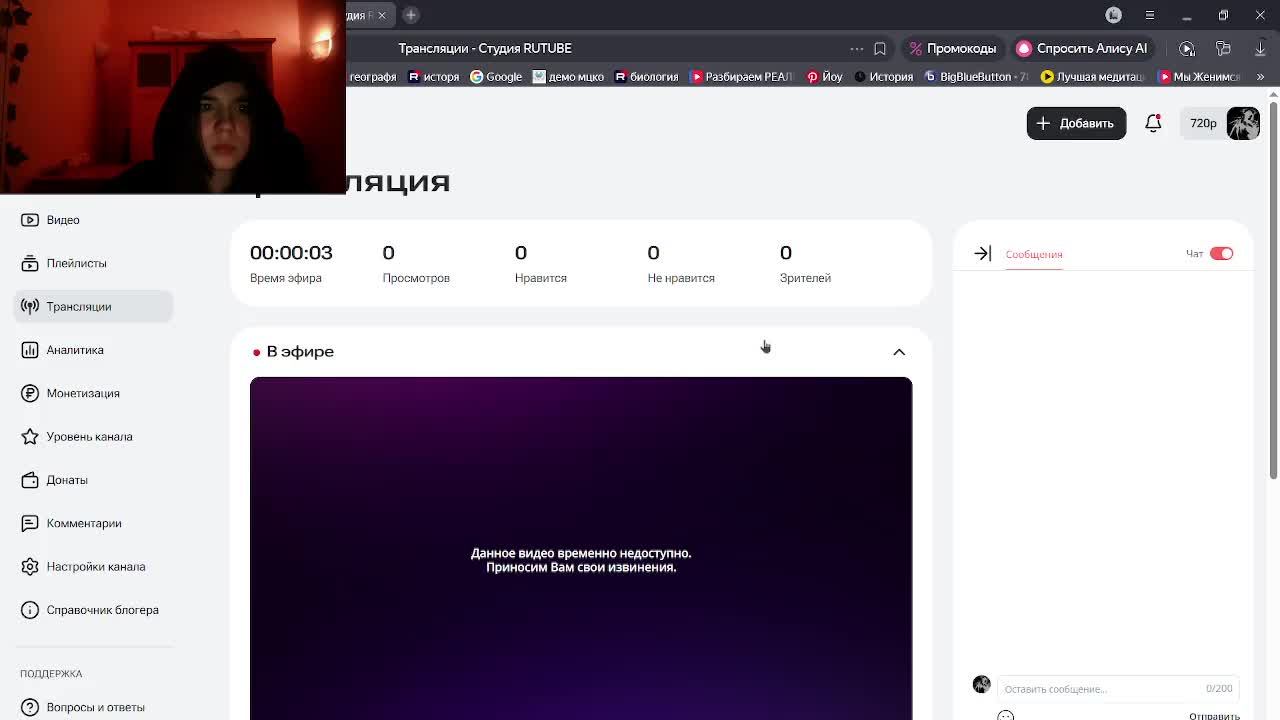This screenshot has height=720, width=1280.
Task: Open the BigBlueButton bookmark
Action: 975,76
